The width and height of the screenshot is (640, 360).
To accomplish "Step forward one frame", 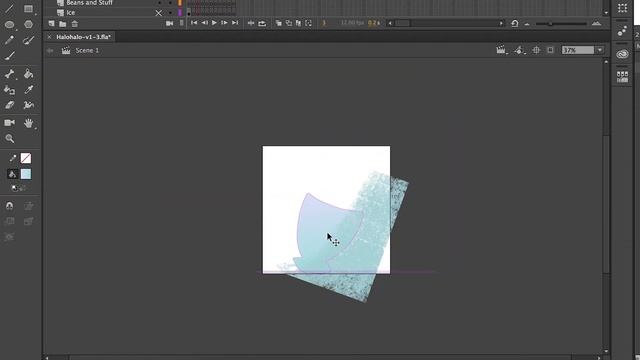I will pyautogui.click(x=224, y=23).
